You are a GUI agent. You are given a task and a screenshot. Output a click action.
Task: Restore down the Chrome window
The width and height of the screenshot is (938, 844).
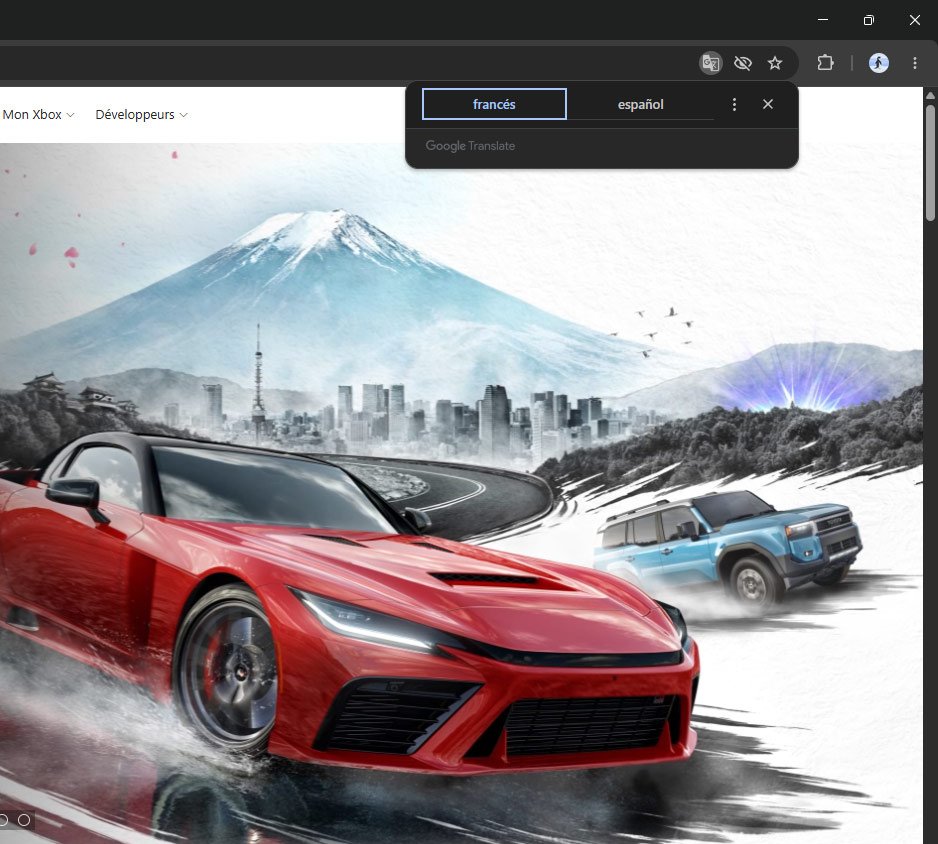869,20
